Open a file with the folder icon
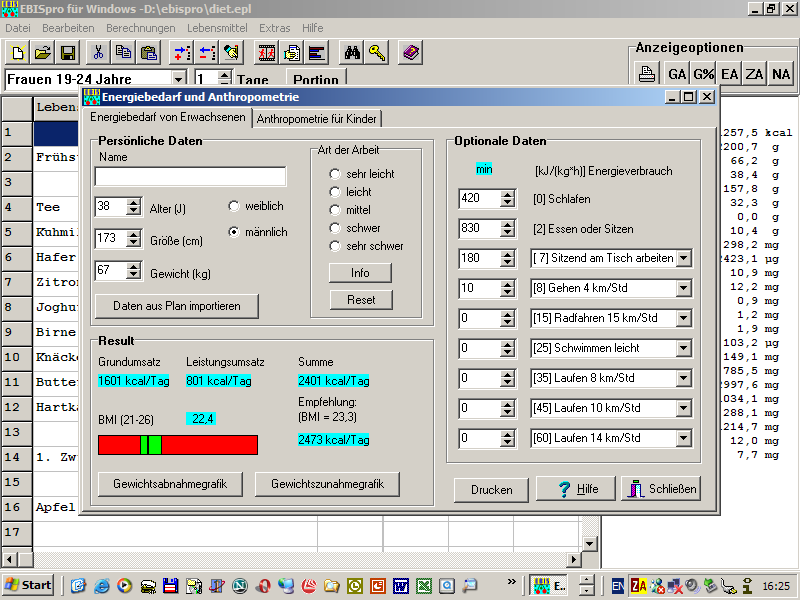The height and width of the screenshot is (600, 800). point(43,53)
